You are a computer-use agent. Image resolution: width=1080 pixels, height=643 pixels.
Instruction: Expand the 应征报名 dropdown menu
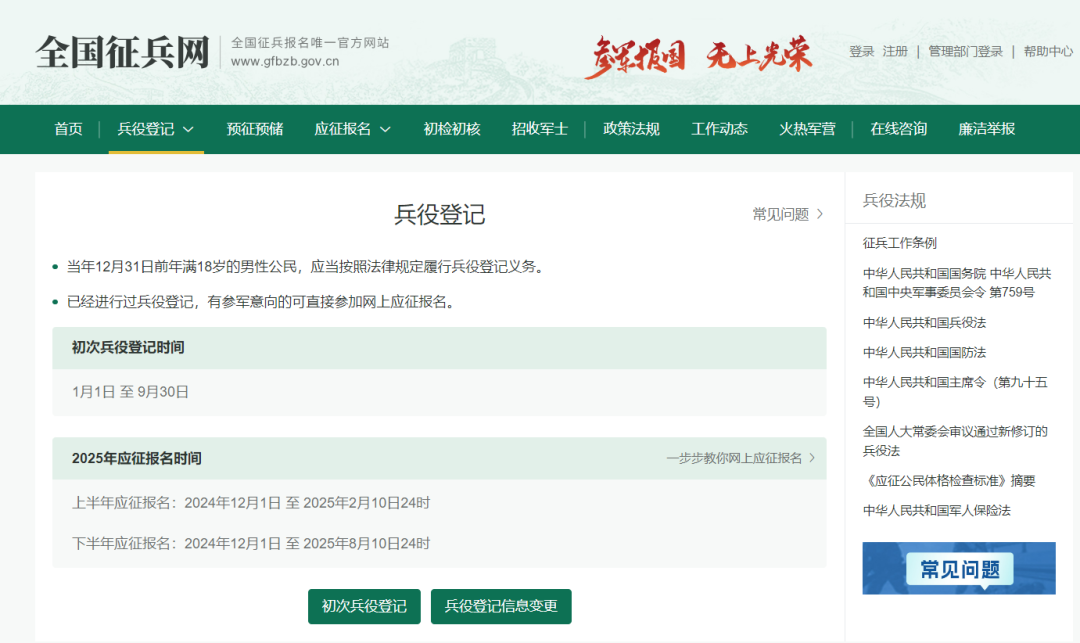(352, 129)
